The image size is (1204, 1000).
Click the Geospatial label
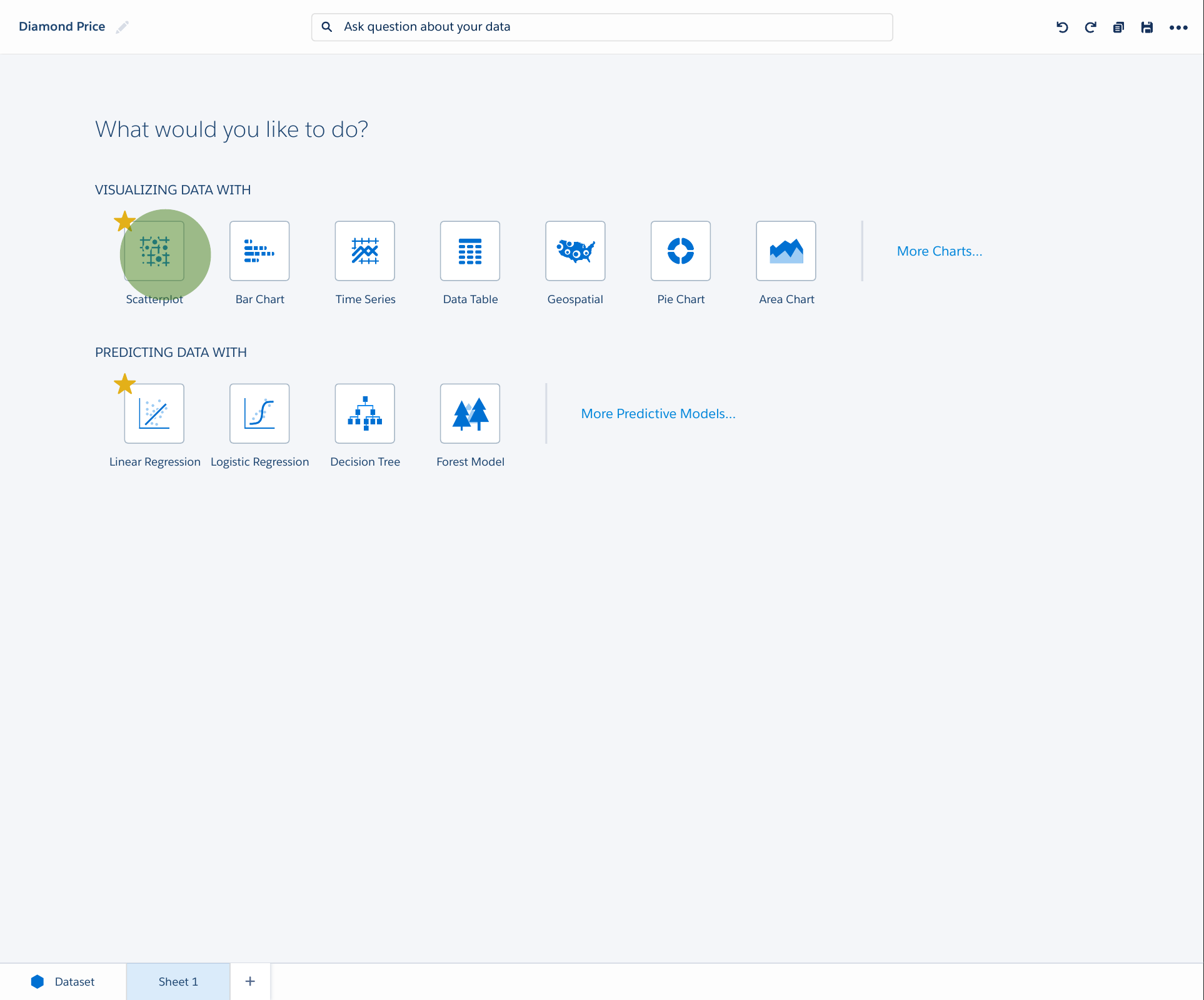[575, 299]
